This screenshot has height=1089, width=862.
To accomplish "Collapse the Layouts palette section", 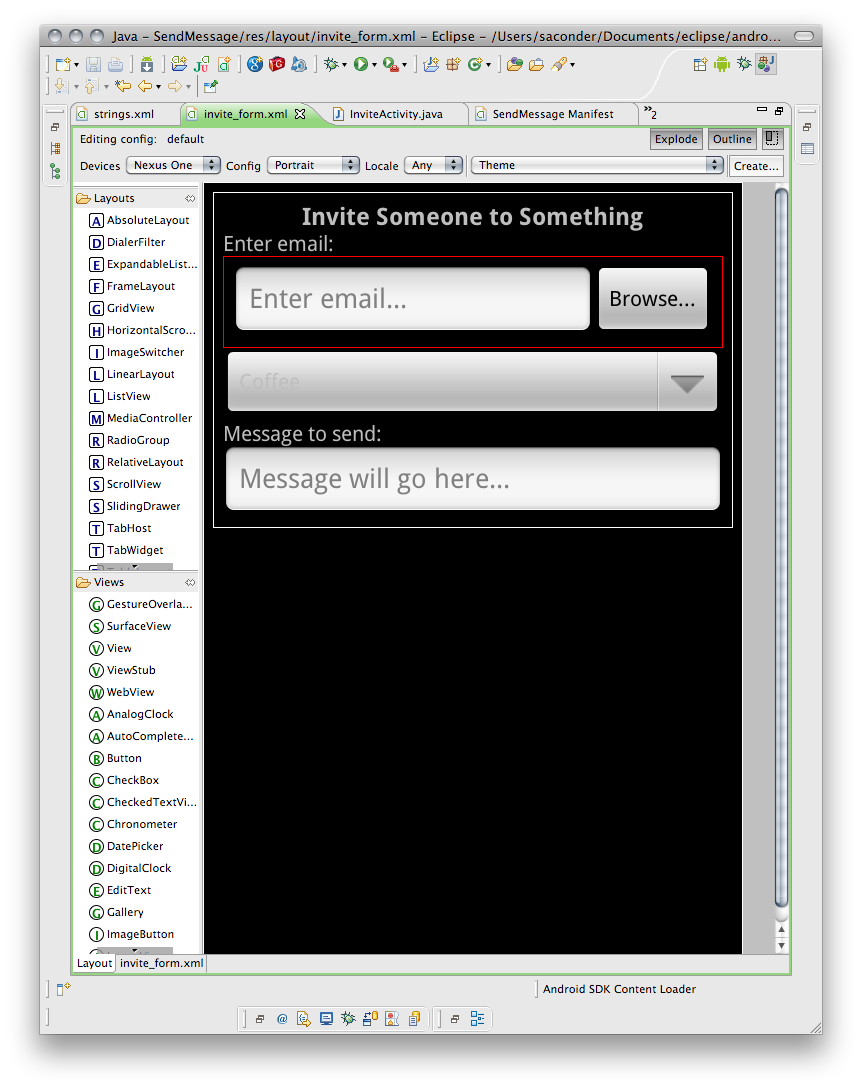I will coord(190,199).
